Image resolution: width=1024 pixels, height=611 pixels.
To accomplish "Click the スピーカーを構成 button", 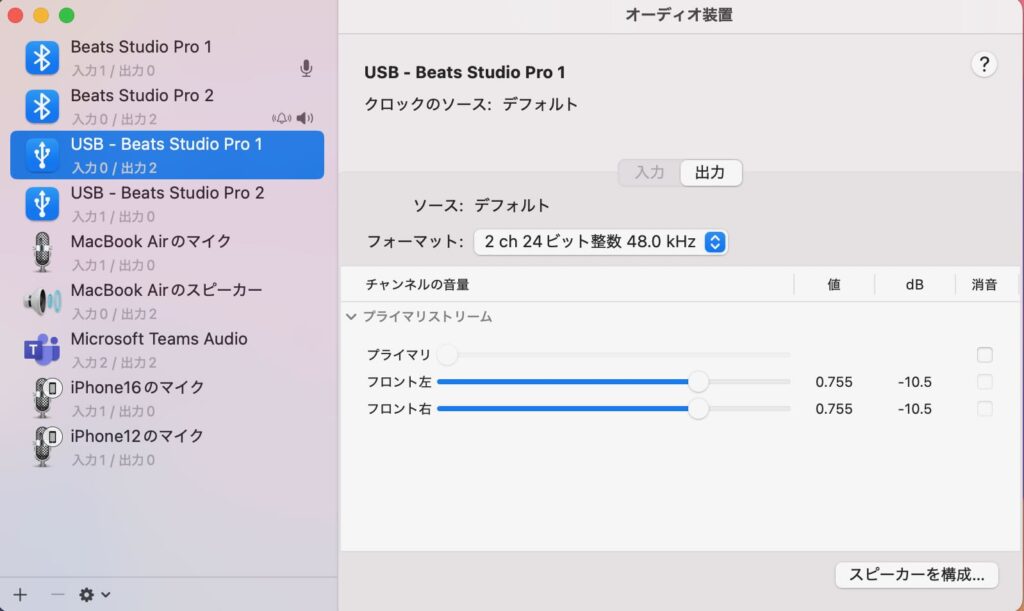I will coord(916,575).
